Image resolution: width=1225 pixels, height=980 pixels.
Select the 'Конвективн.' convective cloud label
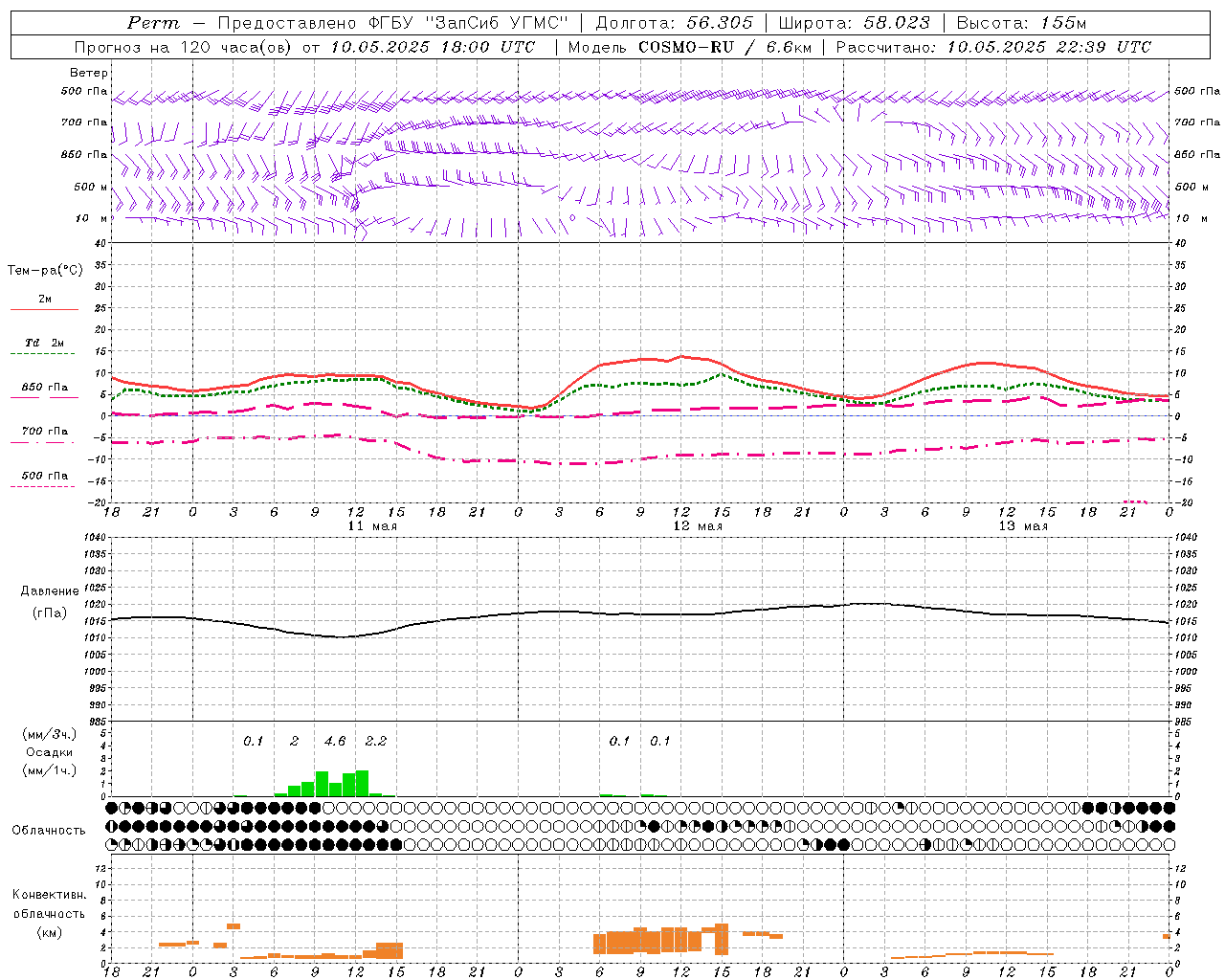[50, 895]
